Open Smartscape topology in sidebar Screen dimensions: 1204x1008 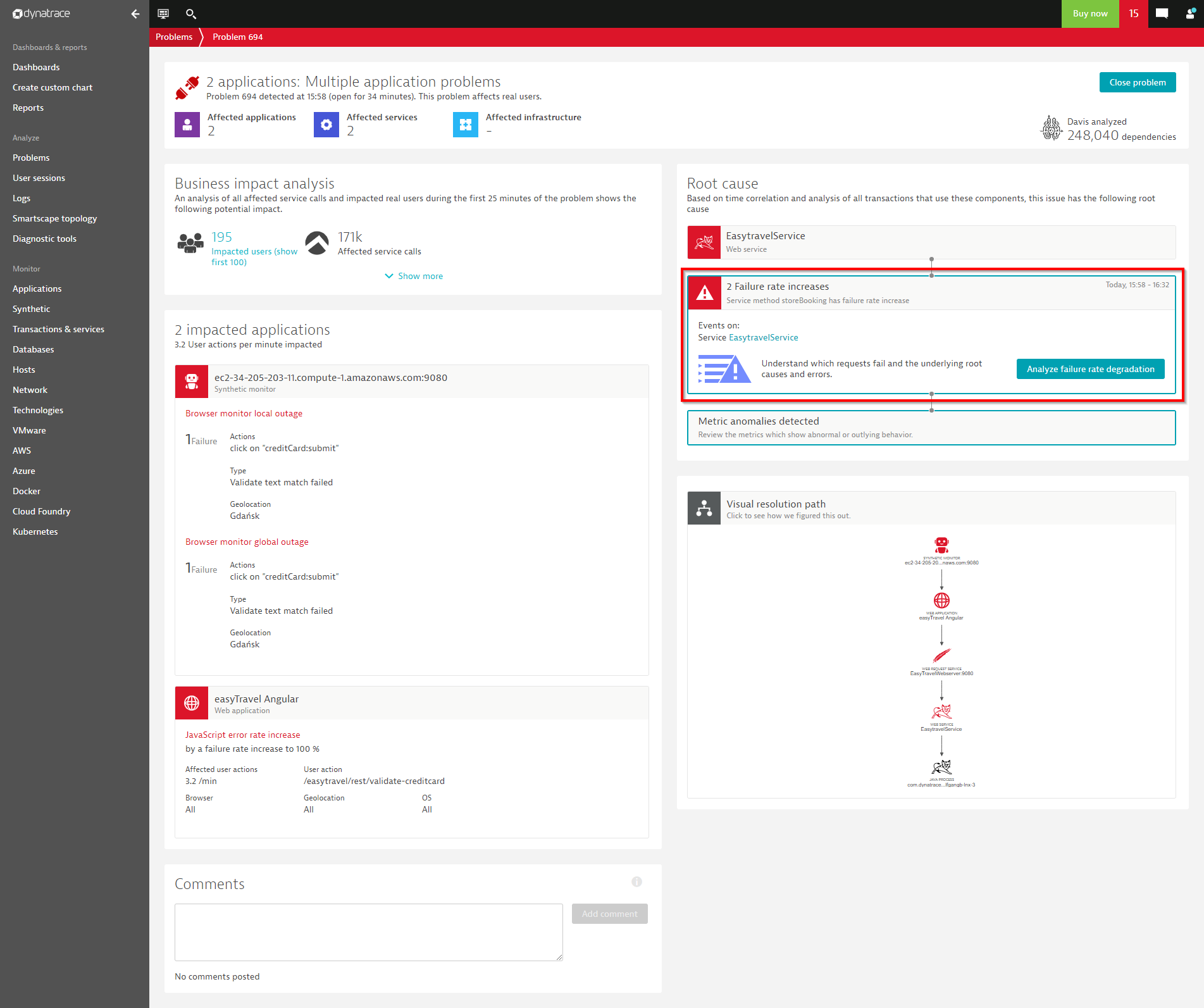[x=54, y=218]
